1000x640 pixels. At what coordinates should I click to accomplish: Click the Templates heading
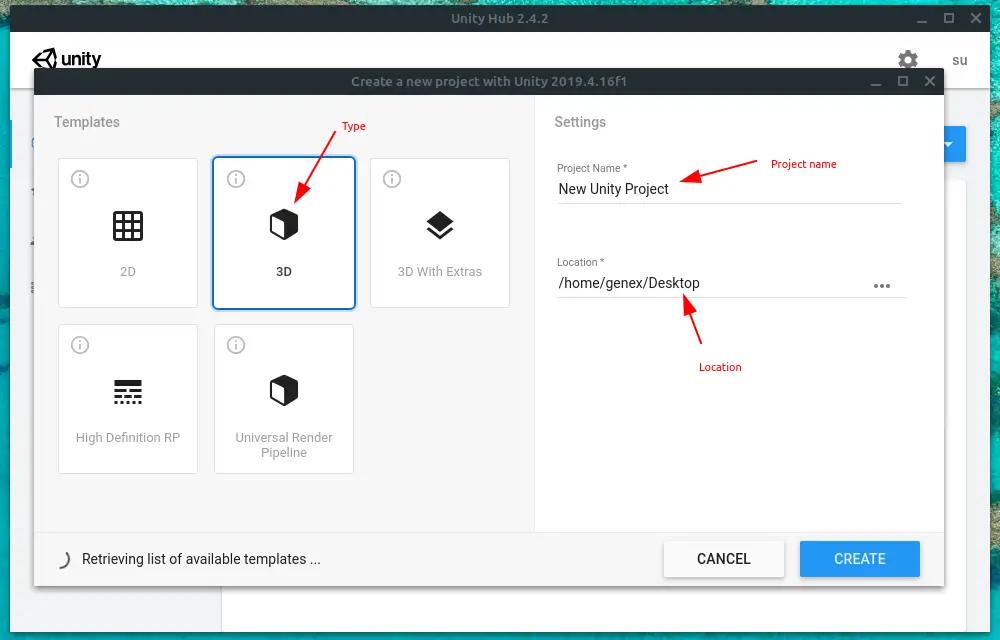(x=87, y=122)
